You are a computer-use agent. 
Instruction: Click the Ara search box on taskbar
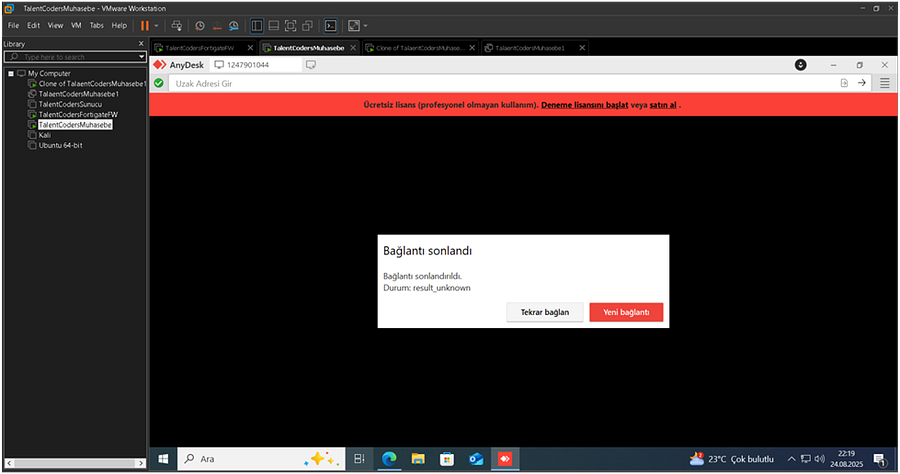tap(261, 459)
